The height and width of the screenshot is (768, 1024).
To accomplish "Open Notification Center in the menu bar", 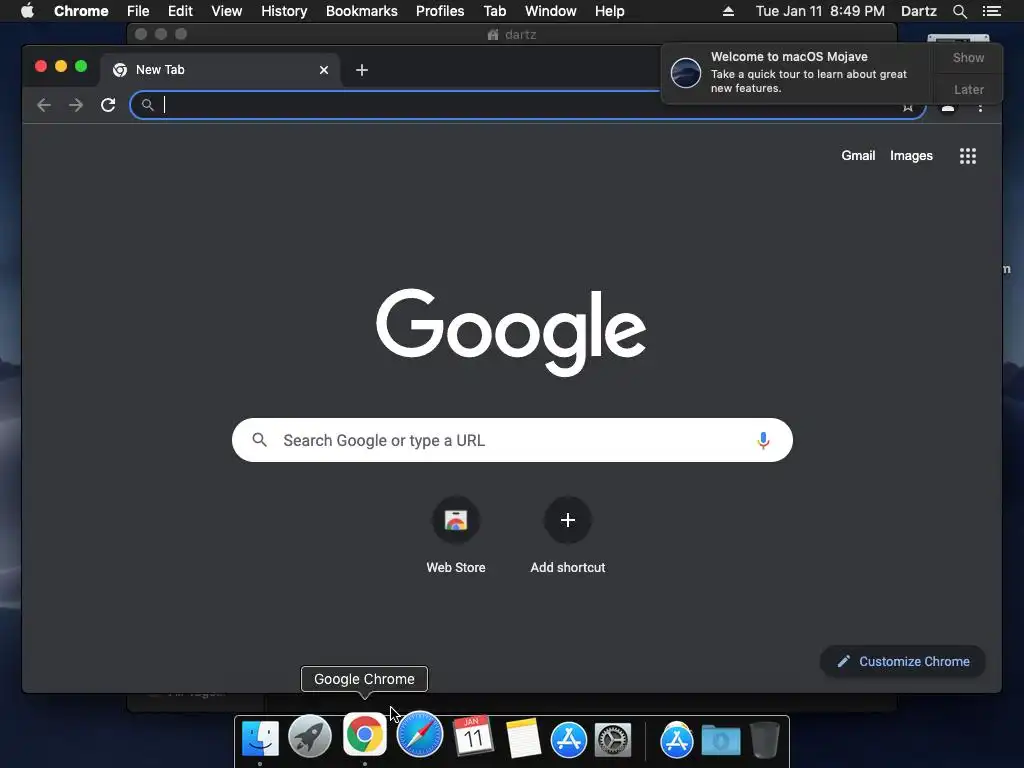I will point(992,11).
